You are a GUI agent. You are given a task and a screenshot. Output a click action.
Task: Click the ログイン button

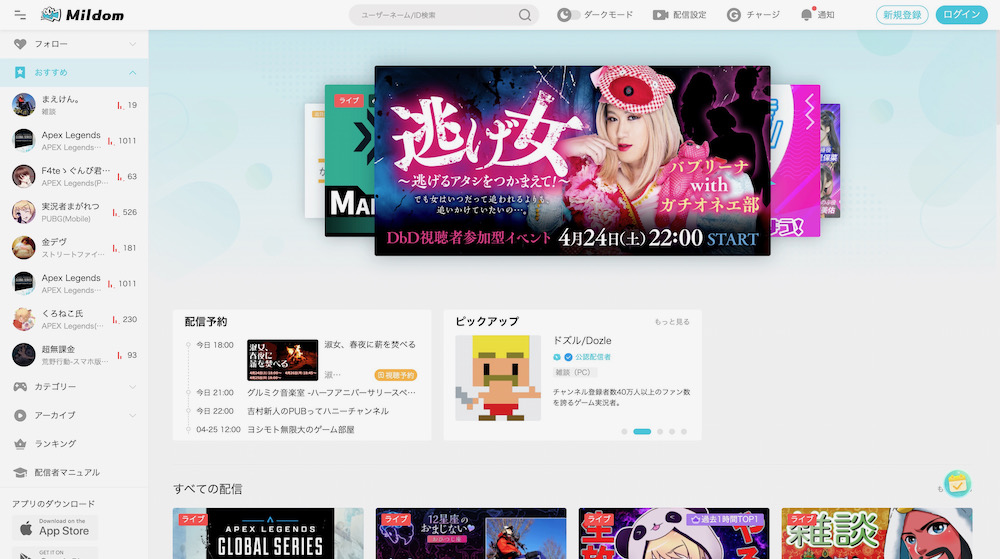pyautogui.click(x=961, y=15)
